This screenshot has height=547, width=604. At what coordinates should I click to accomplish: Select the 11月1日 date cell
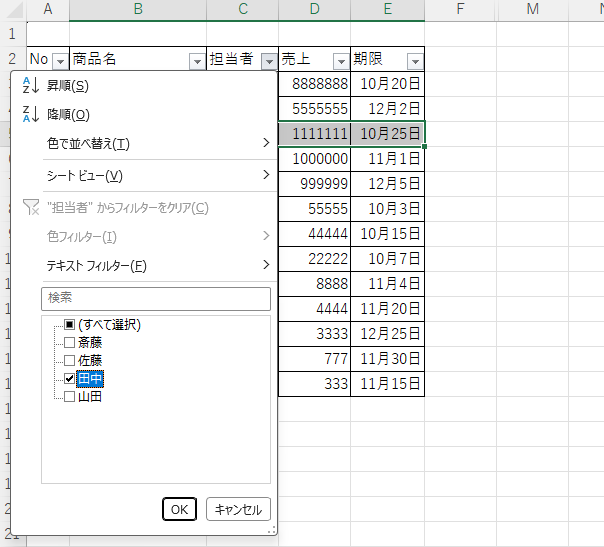click(388, 159)
